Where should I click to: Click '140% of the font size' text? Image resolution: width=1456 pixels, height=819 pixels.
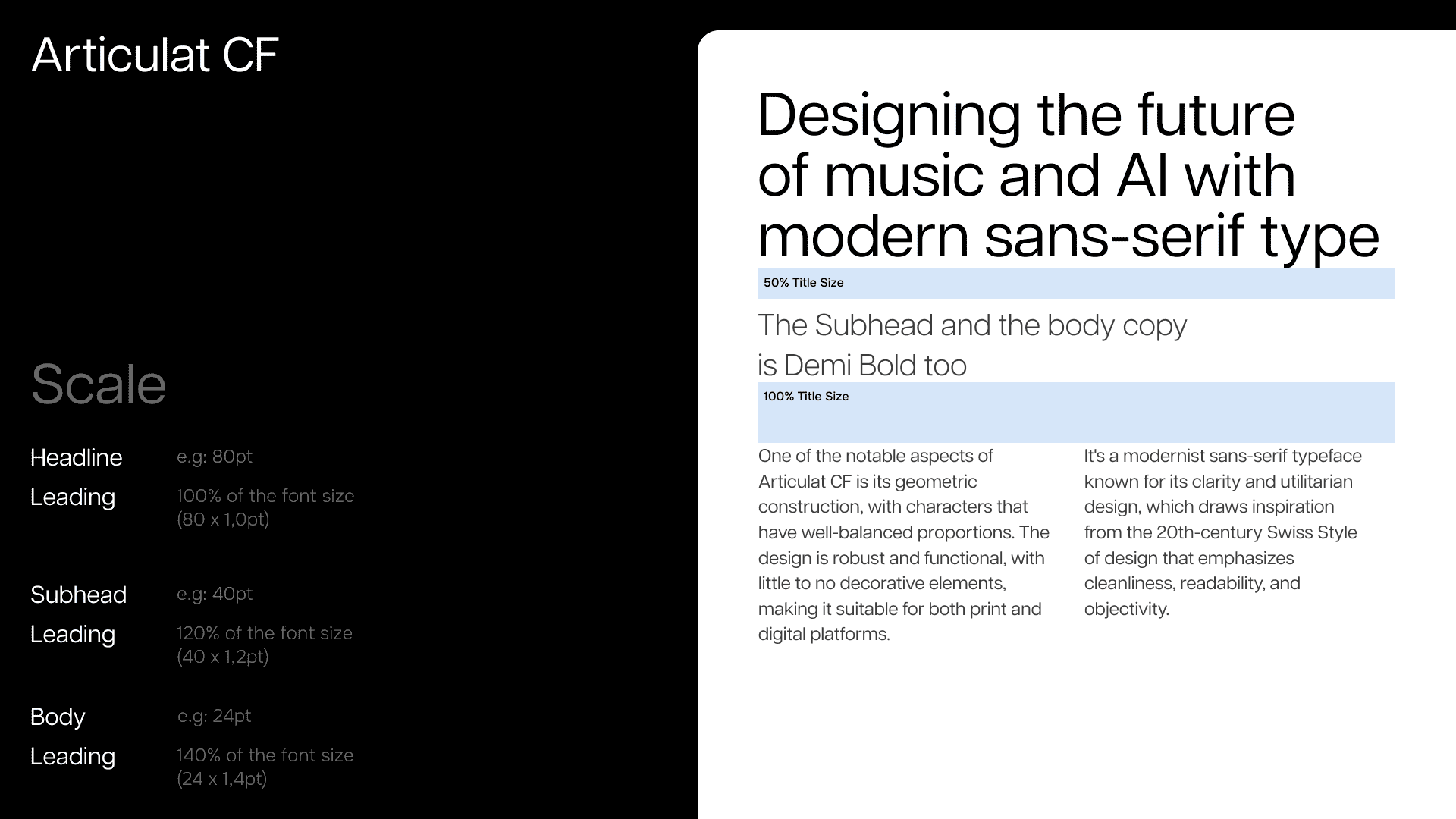(x=265, y=755)
